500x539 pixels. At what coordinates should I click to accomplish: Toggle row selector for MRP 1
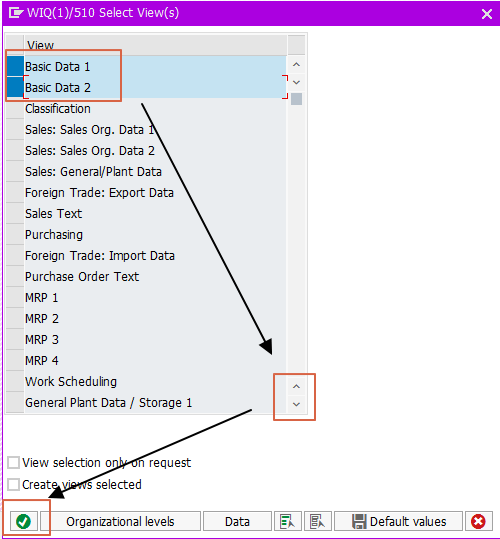15,297
